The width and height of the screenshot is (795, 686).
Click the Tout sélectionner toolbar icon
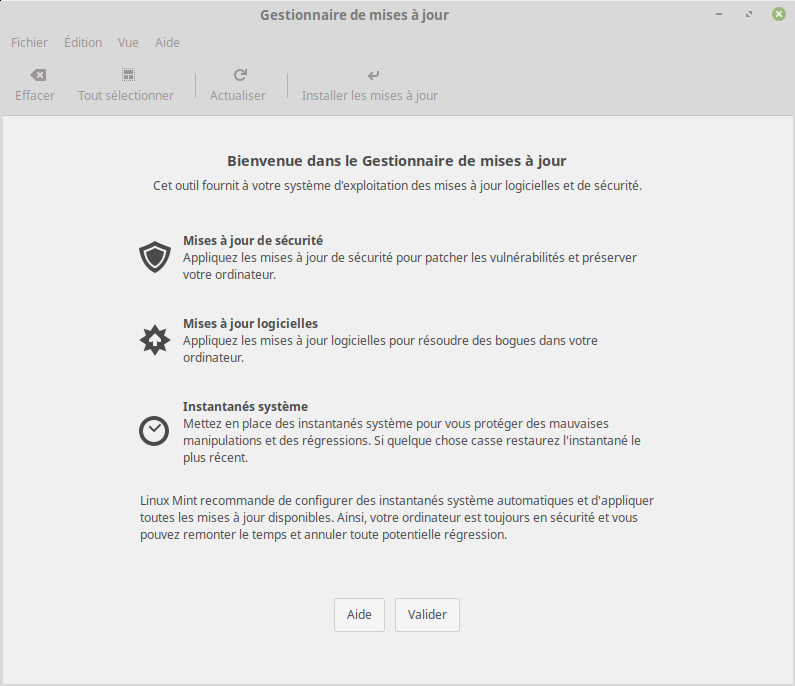point(127,76)
